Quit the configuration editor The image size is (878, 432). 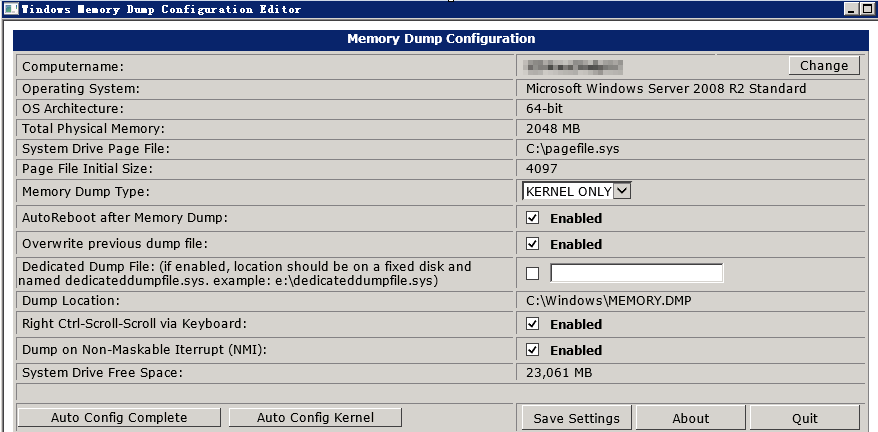click(804, 418)
